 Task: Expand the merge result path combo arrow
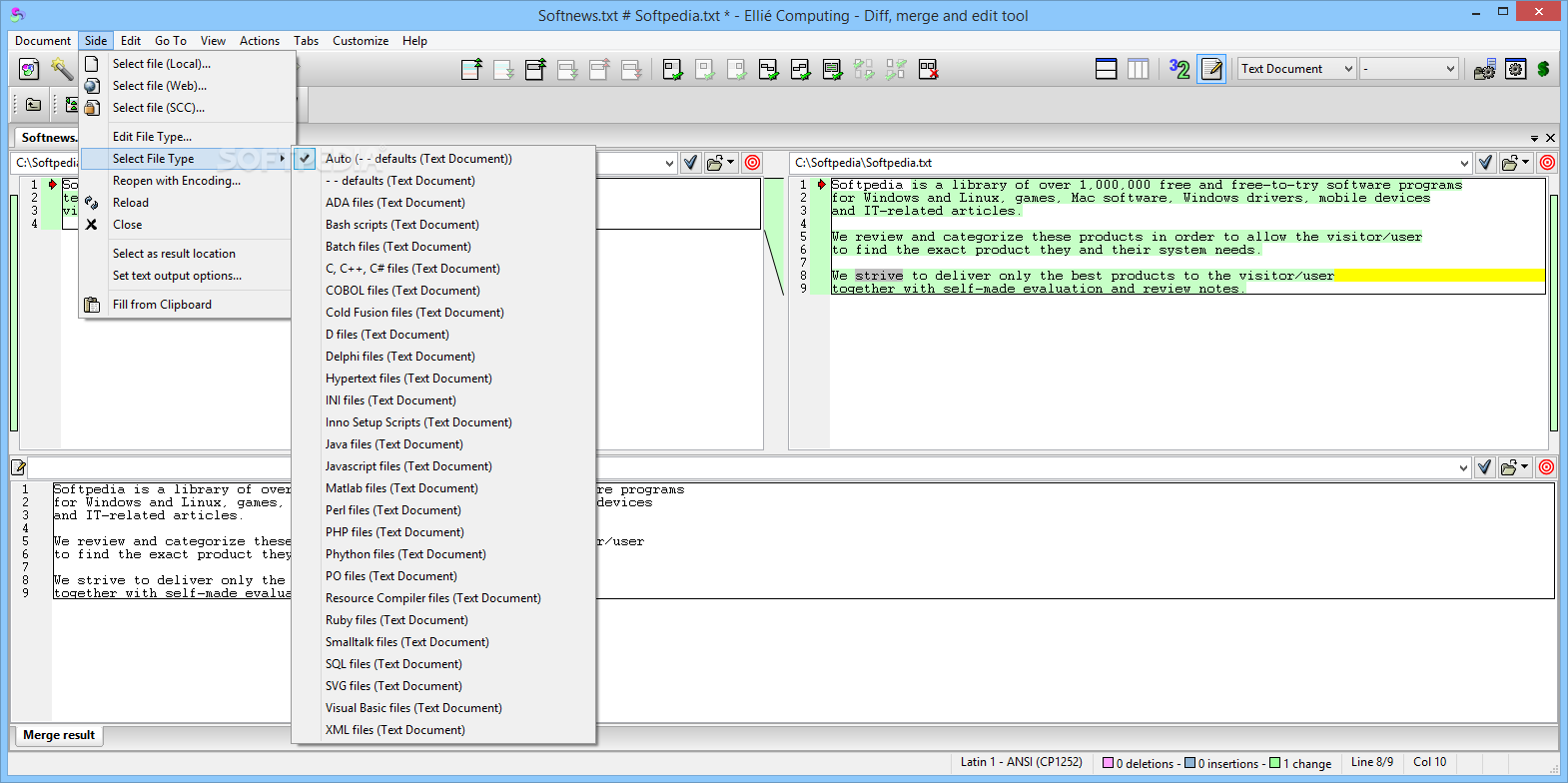(x=1463, y=467)
